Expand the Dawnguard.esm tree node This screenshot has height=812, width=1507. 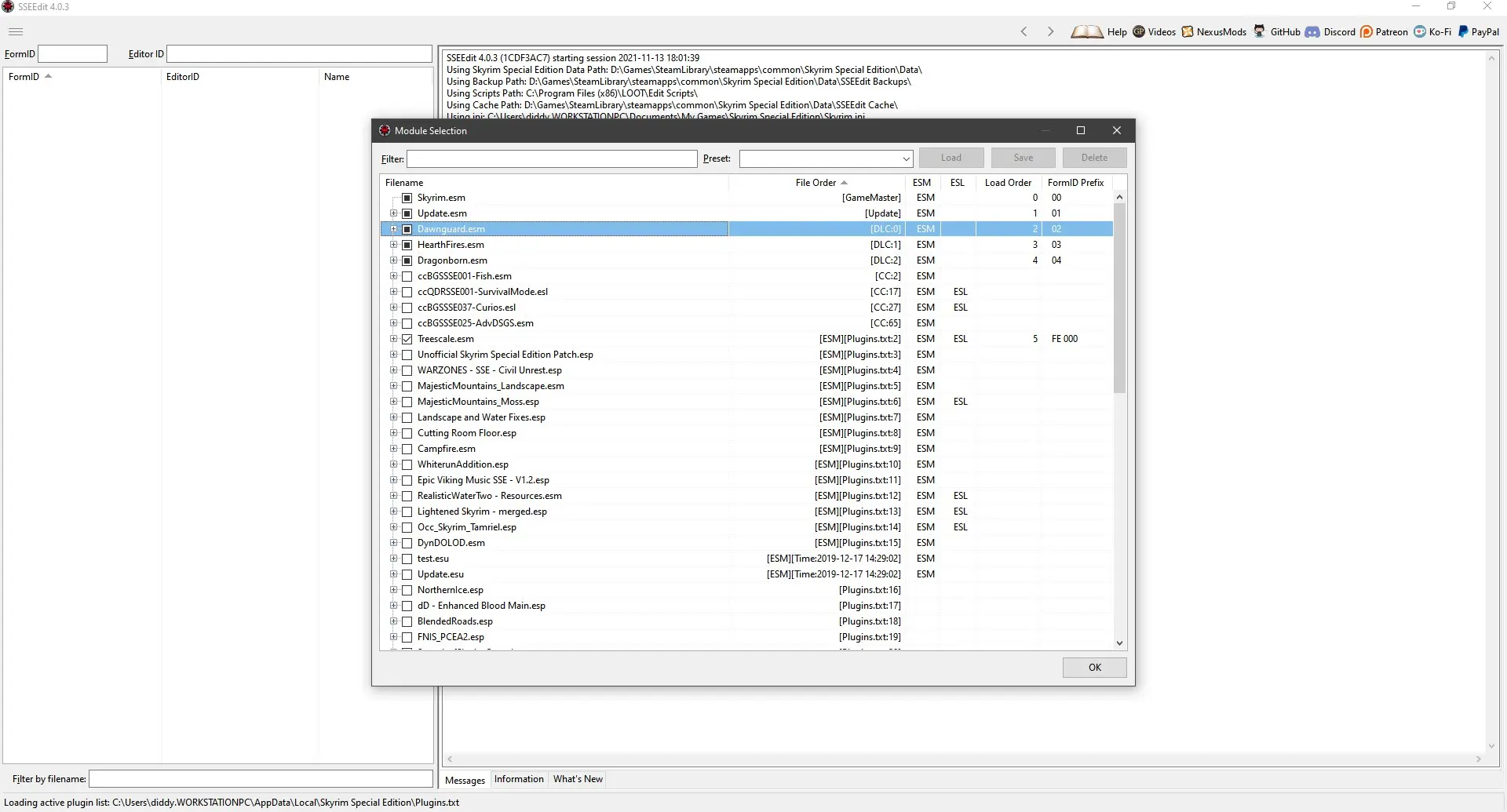click(x=393, y=229)
